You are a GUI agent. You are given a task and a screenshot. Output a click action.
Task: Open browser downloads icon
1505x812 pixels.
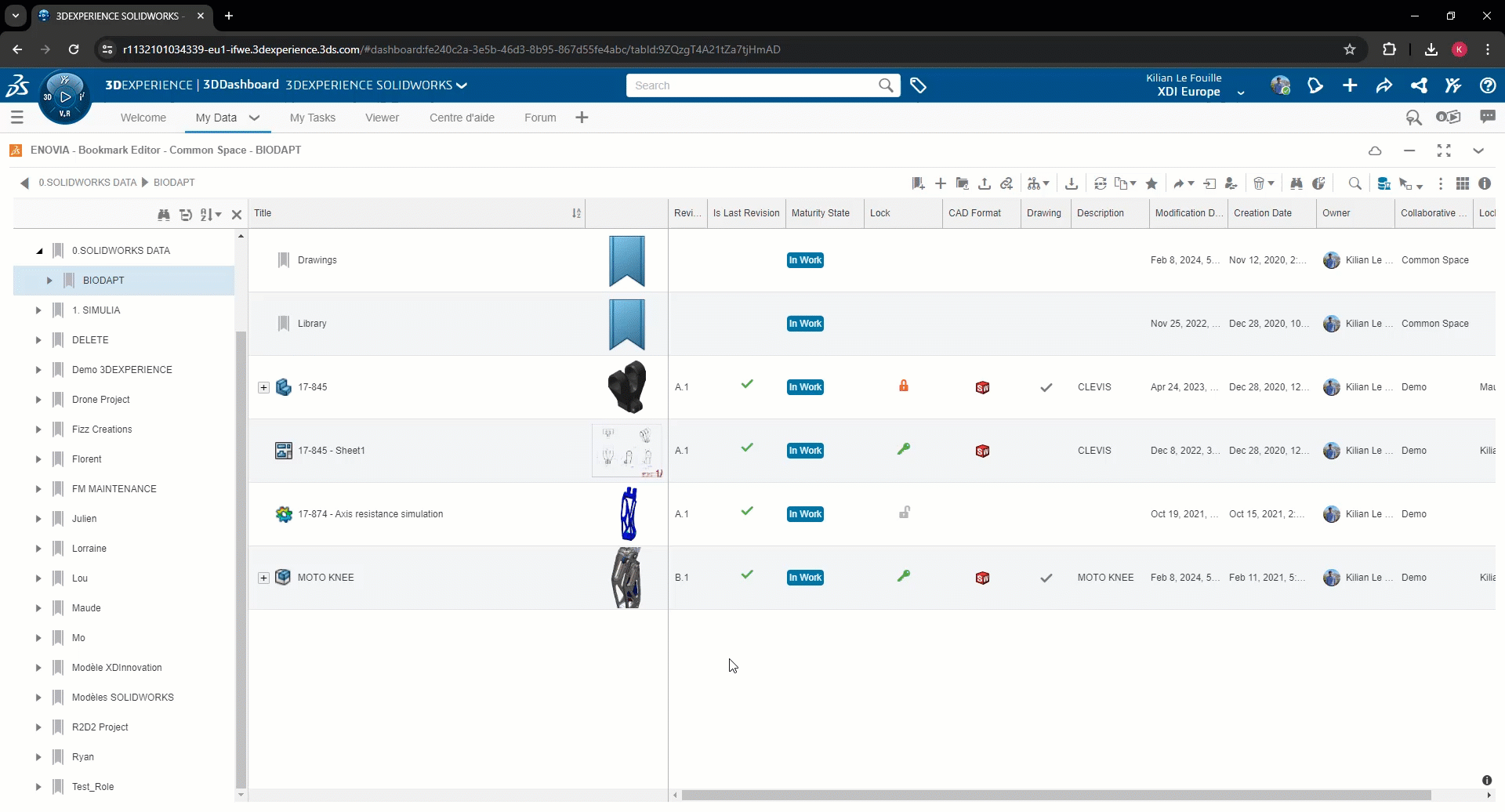tap(1431, 49)
